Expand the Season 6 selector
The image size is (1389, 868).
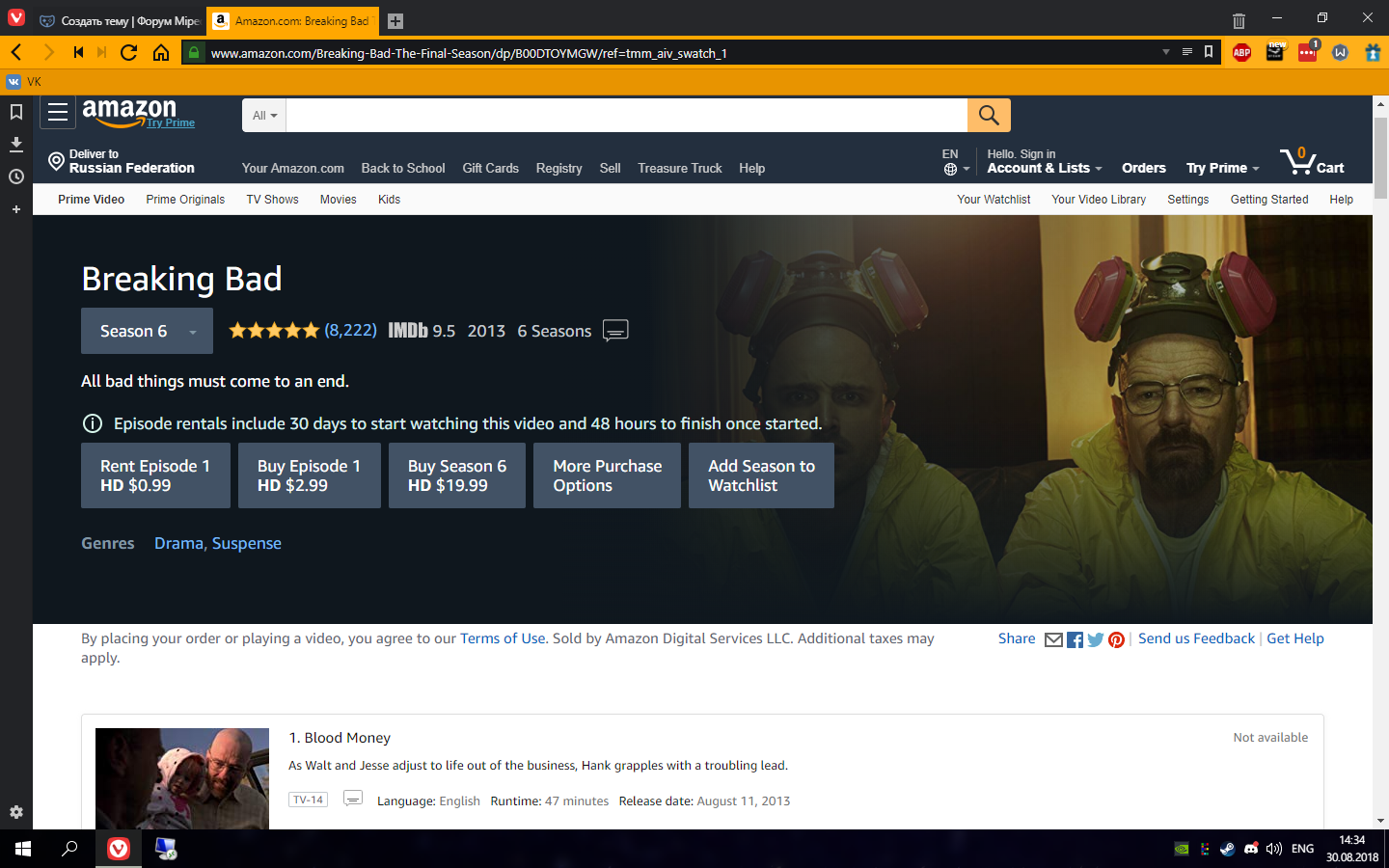pos(147,331)
